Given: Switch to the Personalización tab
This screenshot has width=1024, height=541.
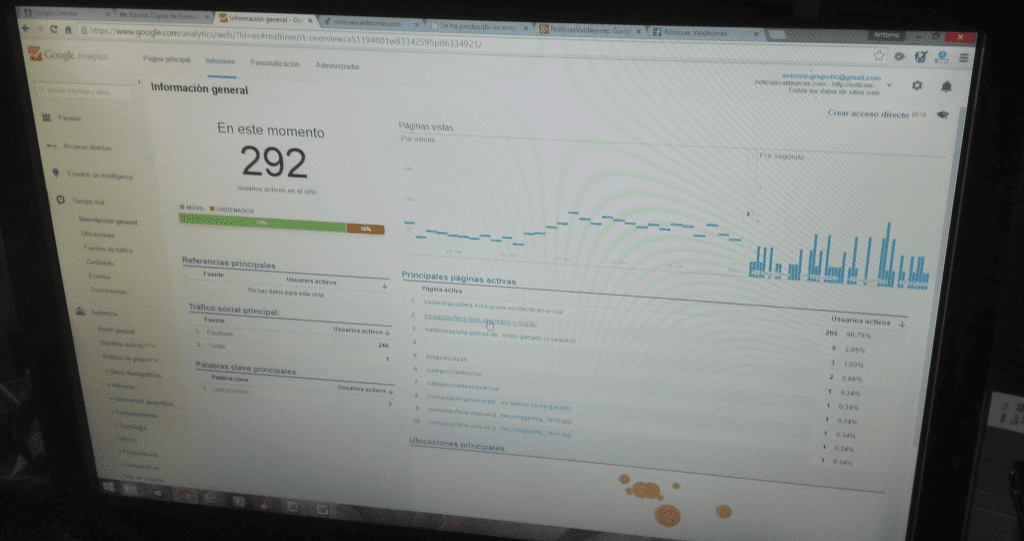Looking at the screenshot, I should pyautogui.click(x=275, y=64).
